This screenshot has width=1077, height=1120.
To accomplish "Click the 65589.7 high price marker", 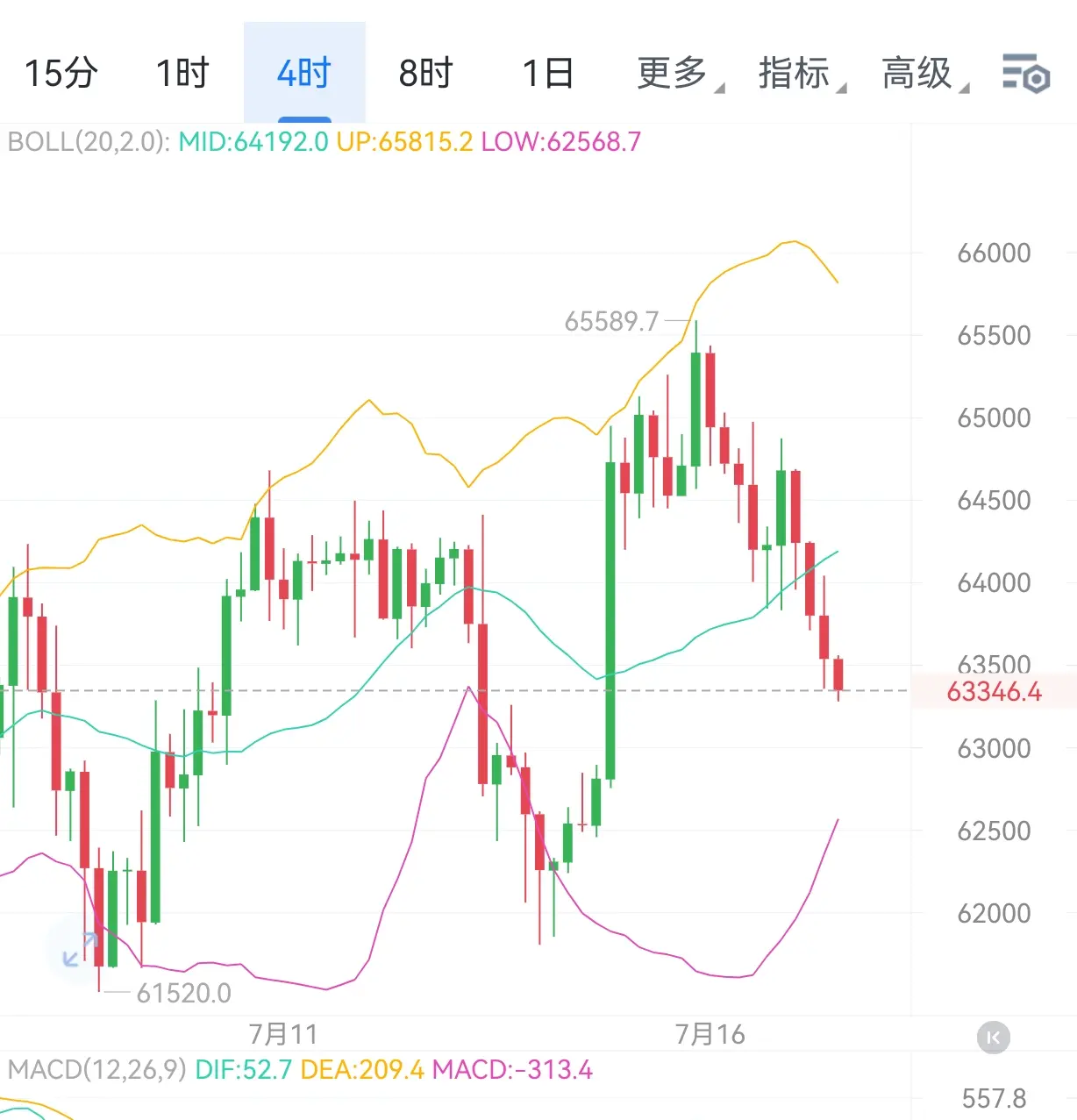I will (611, 322).
